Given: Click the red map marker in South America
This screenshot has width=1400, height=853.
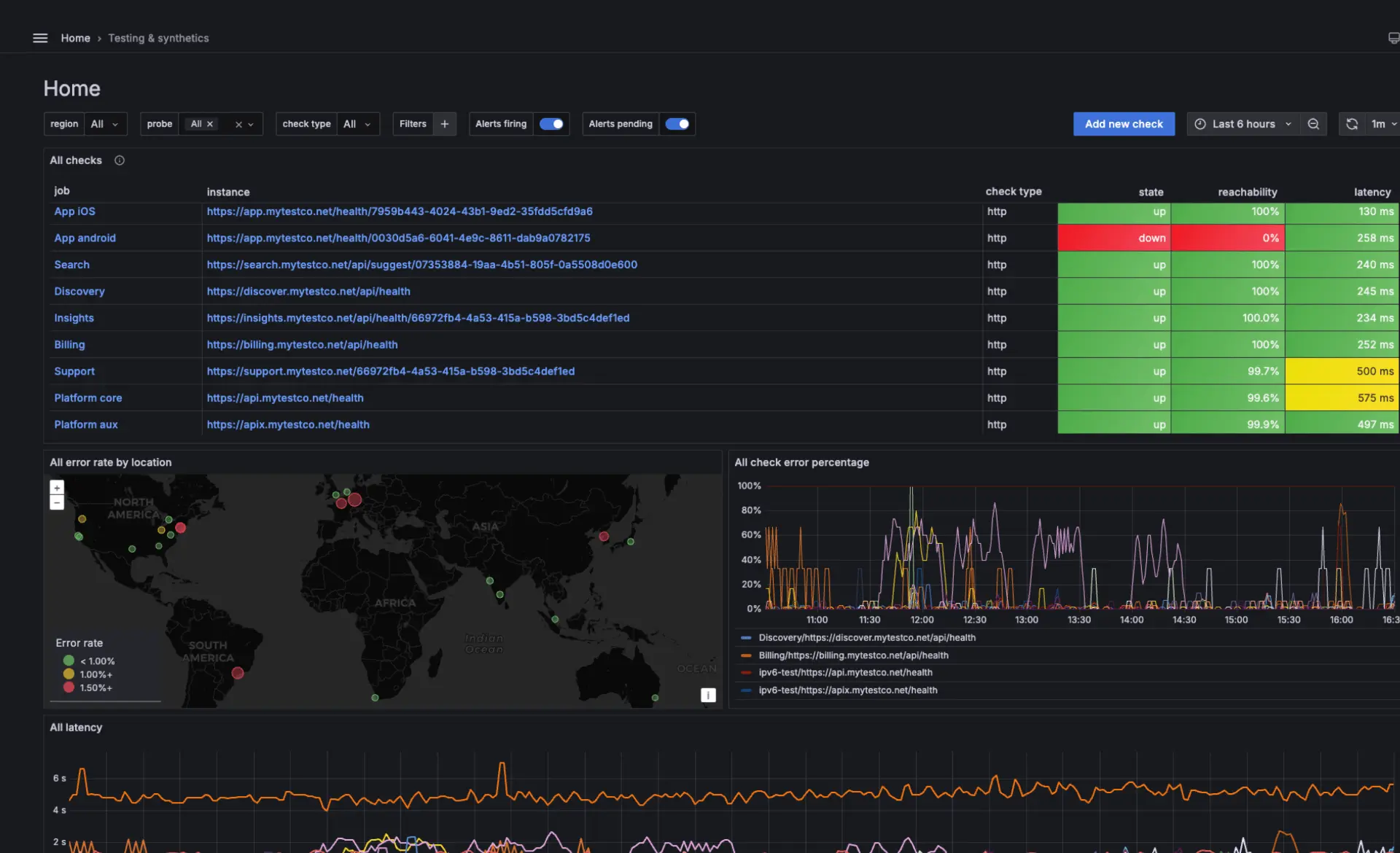Looking at the screenshot, I should click(x=238, y=673).
